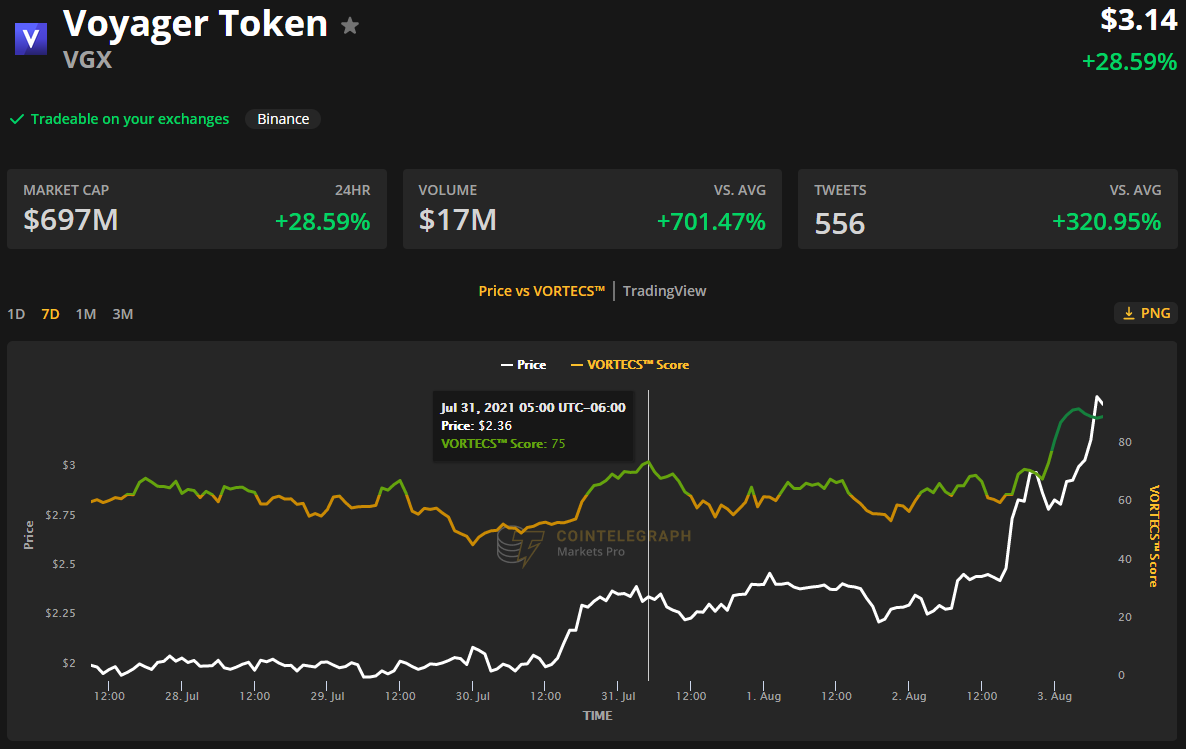
Task: Toggle the Price series in chart legend
Action: tap(523, 365)
